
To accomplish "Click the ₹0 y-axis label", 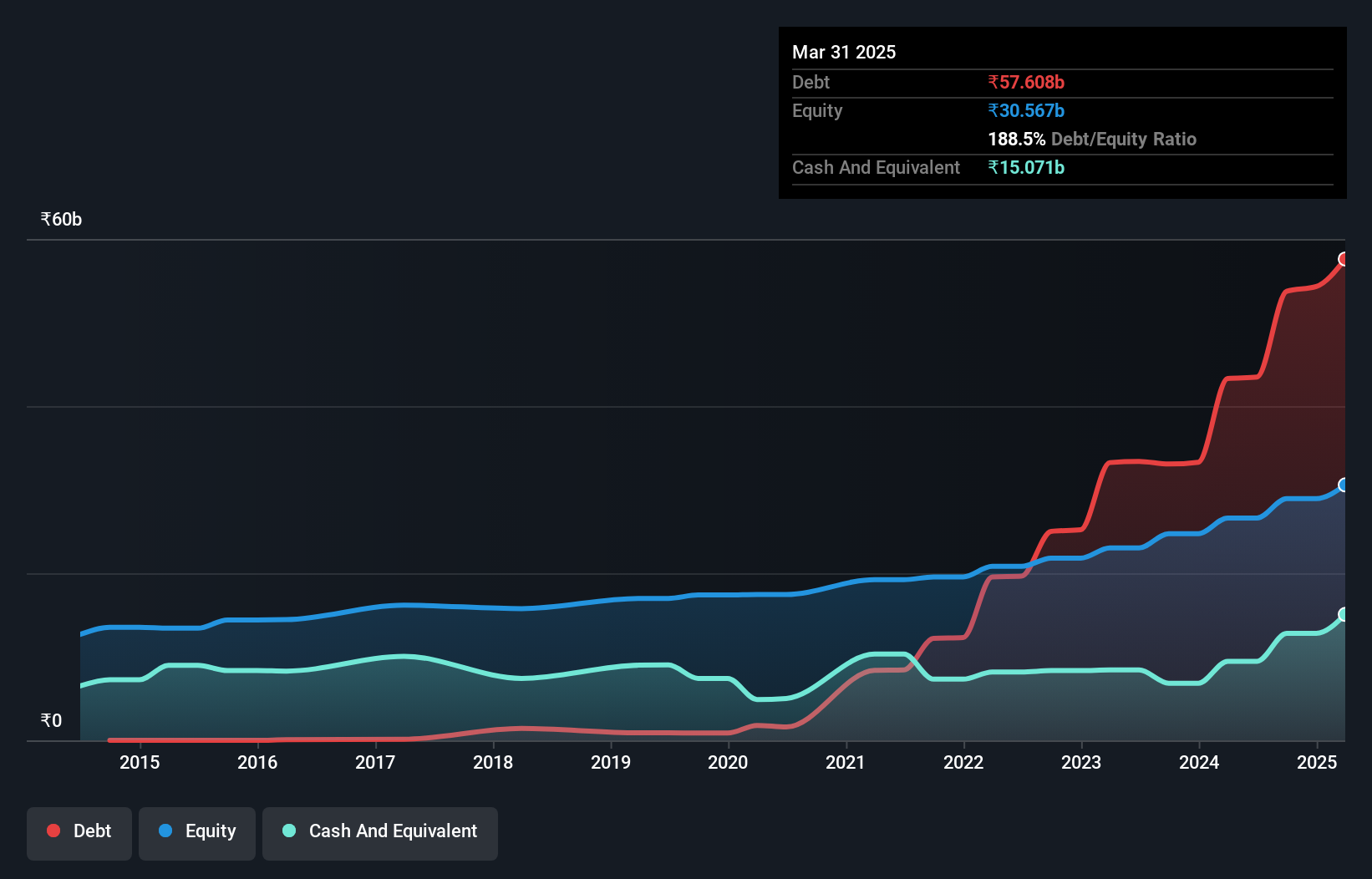I will [51, 721].
